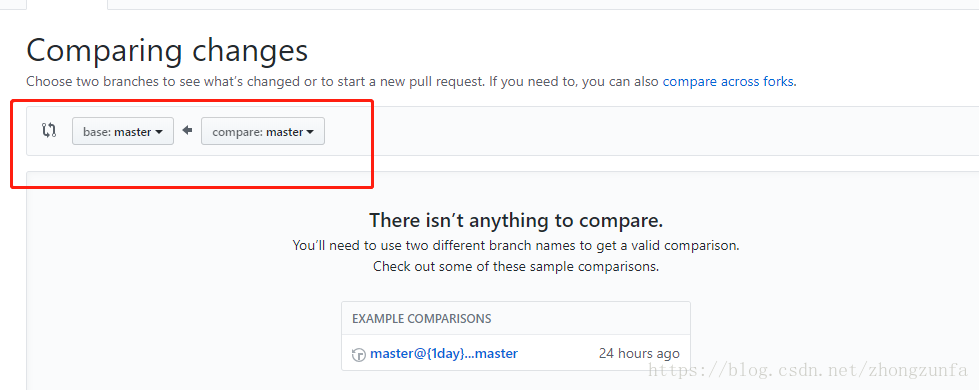Click the EXAMPLE COMPARISONS header
Image resolution: width=979 pixels, height=390 pixels.
click(x=421, y=319)
